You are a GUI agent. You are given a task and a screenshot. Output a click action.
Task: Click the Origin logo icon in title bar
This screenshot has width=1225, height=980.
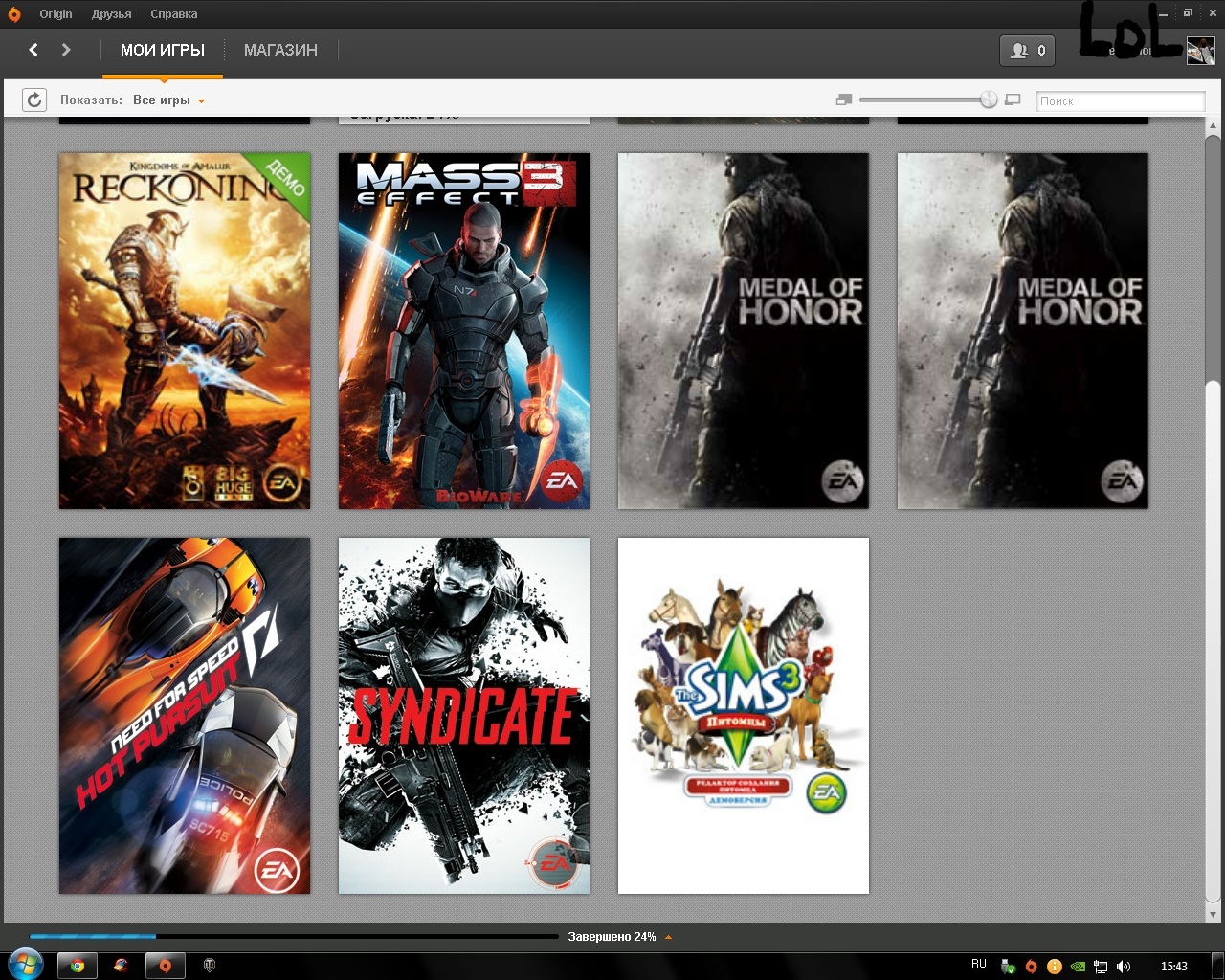point(14,14)
